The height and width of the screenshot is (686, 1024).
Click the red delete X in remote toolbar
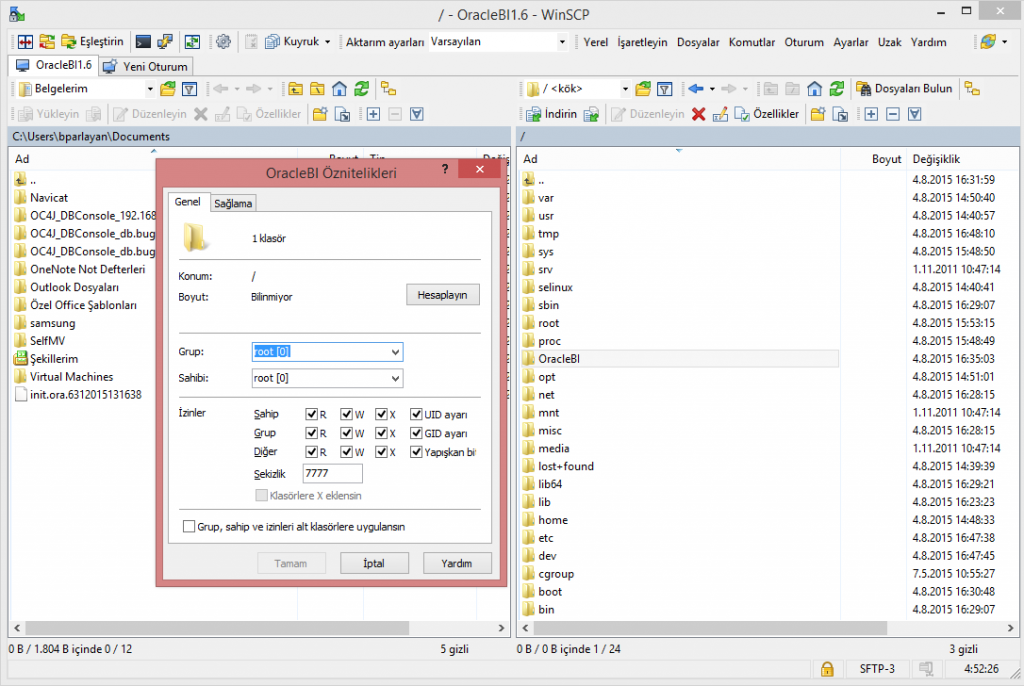point(698,114)
